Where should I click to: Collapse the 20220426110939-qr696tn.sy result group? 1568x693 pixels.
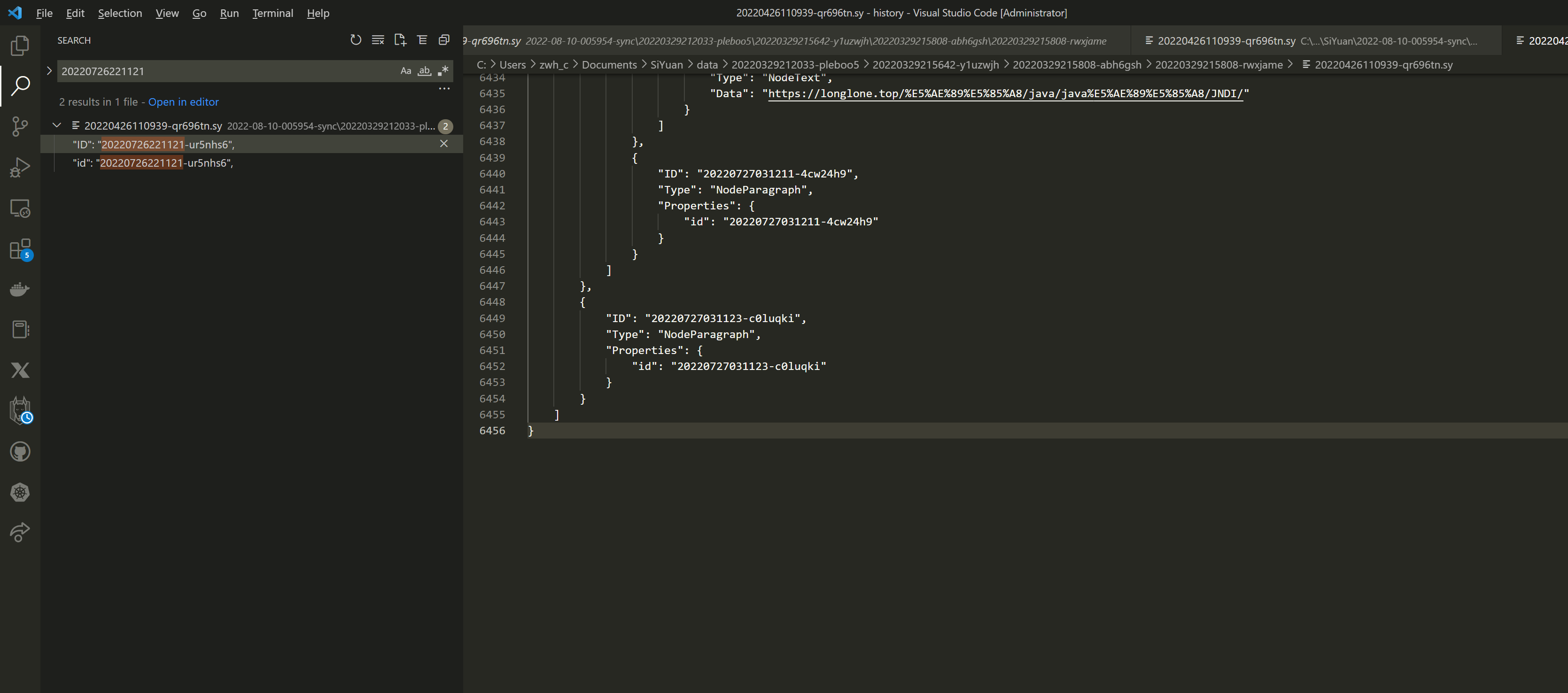coord(57,126)
